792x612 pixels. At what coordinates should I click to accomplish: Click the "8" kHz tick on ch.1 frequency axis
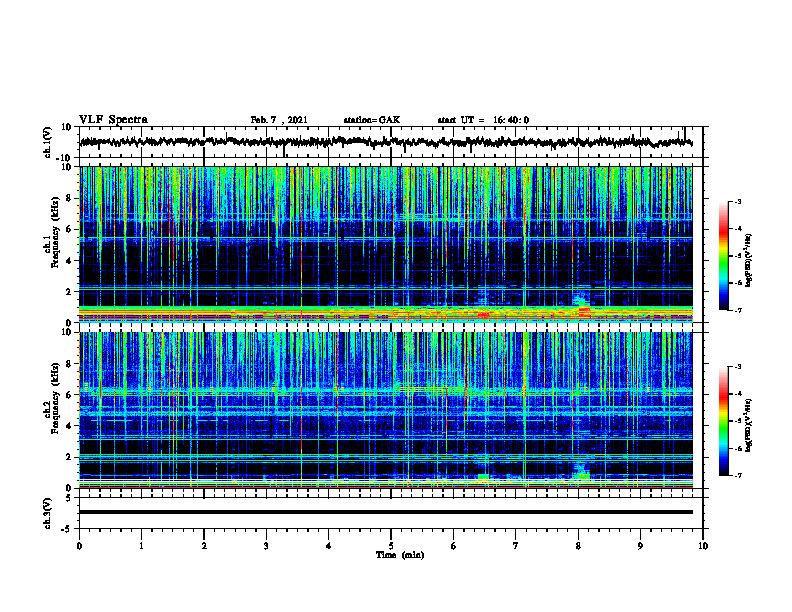pos(69,198)
